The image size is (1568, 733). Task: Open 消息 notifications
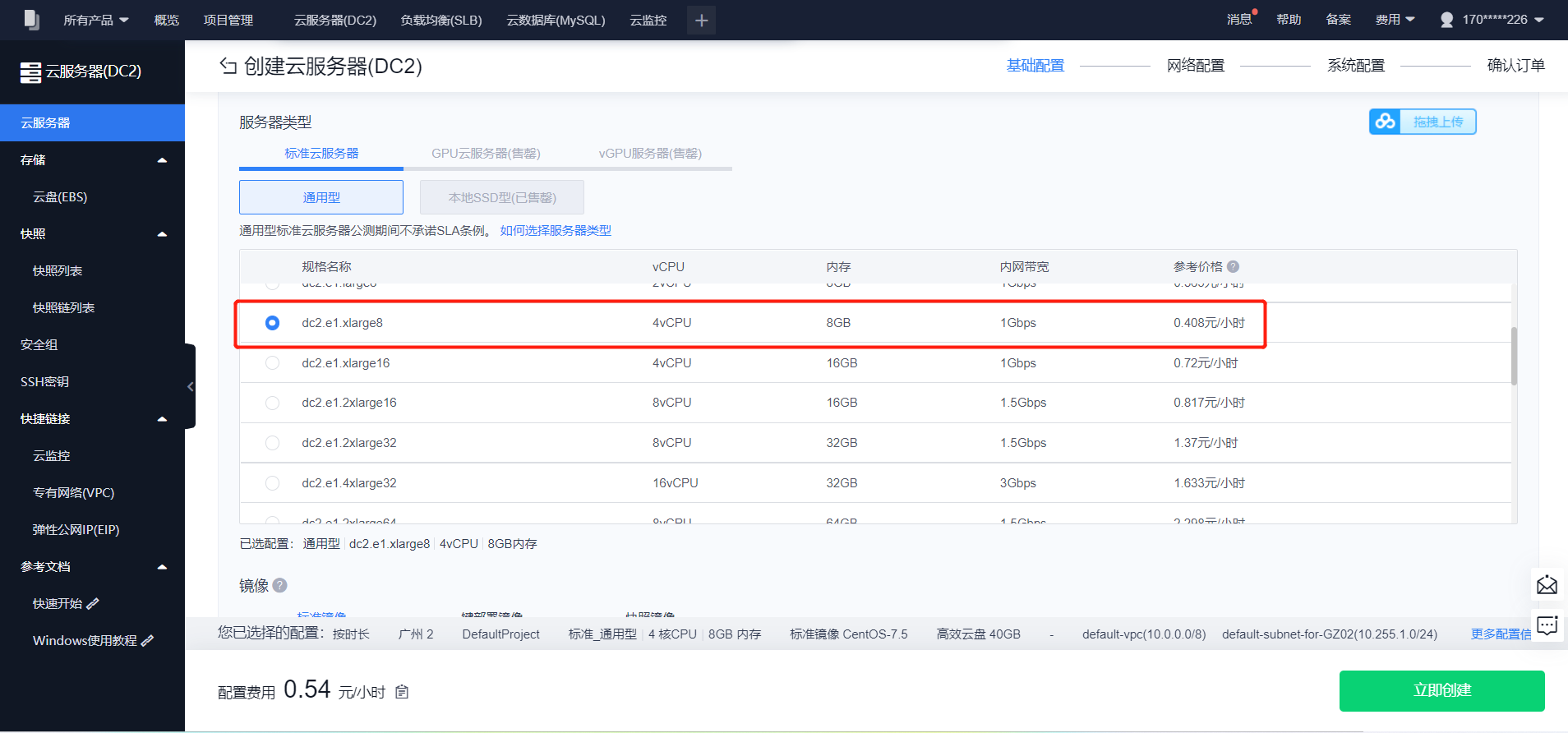tap(1239, 20)
